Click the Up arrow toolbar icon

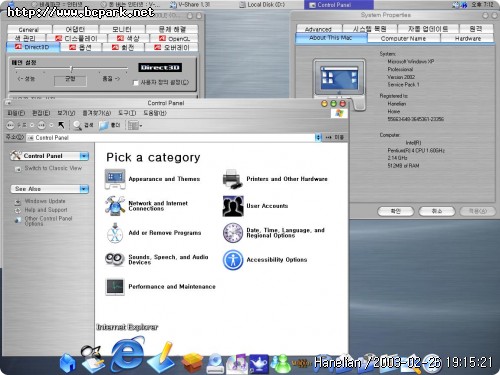pos(61,125)
